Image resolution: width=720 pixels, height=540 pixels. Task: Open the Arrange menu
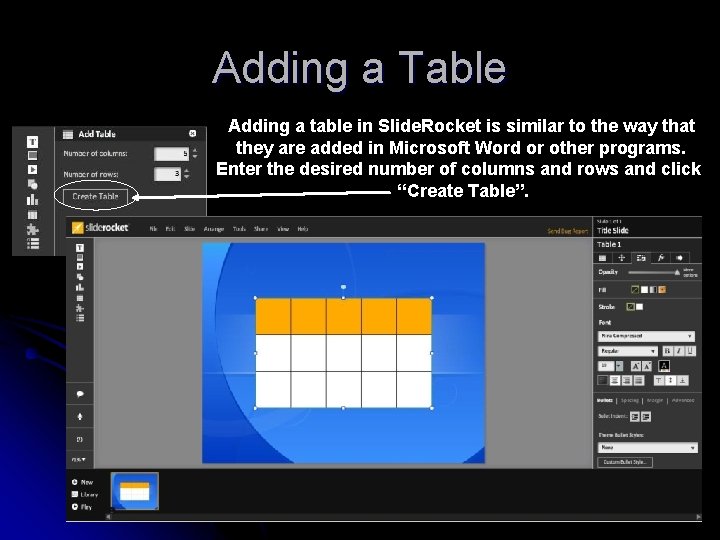[x=214, y=229]
